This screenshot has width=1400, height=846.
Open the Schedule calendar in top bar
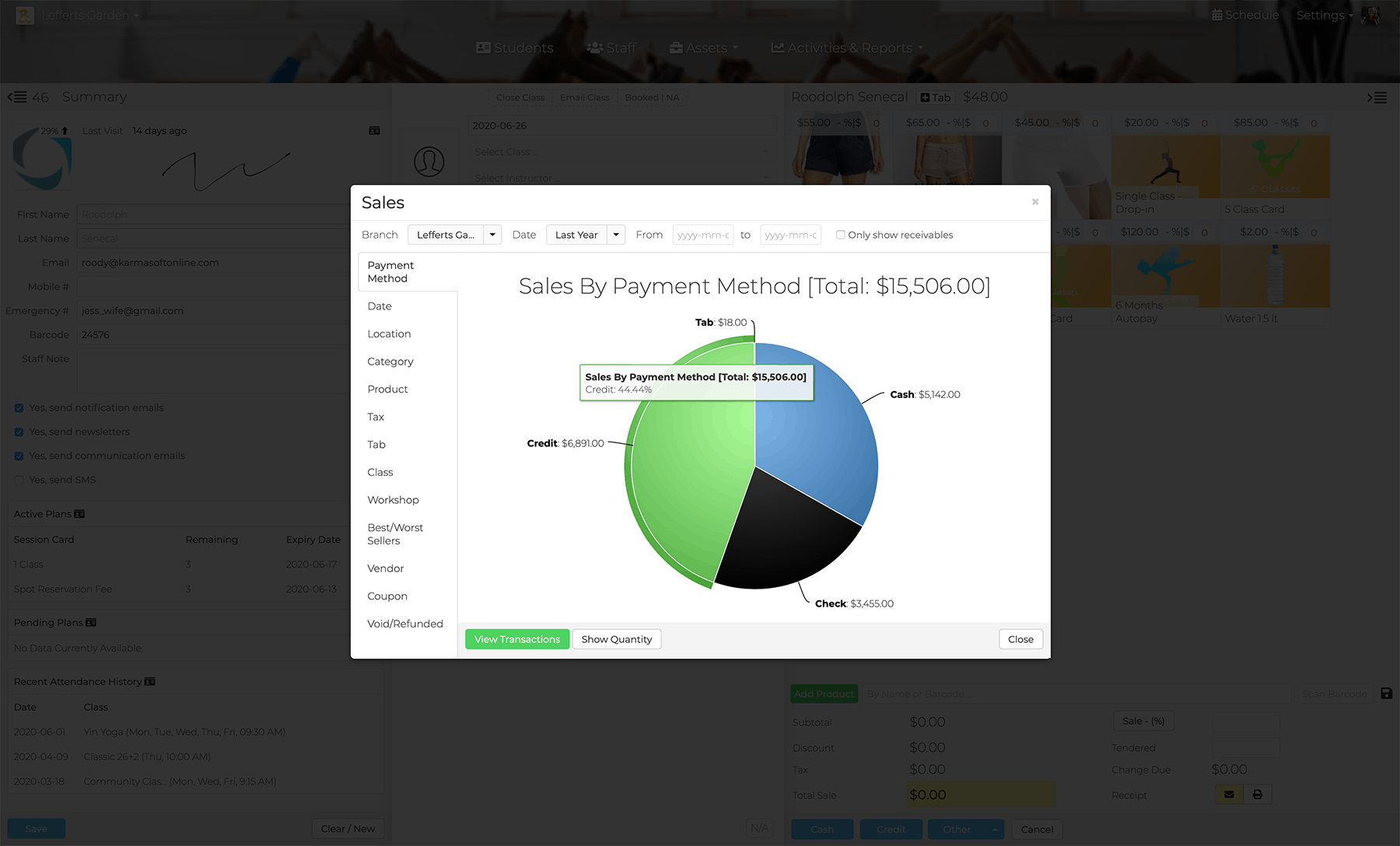click(x=1244, y=15)
